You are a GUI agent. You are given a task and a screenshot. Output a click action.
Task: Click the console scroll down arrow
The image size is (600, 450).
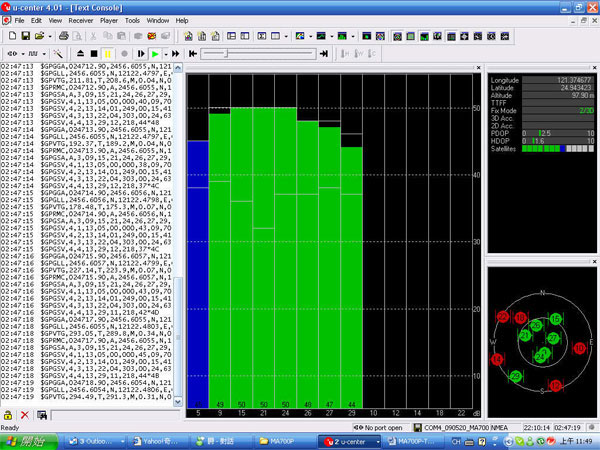click(x=178, y=402)
